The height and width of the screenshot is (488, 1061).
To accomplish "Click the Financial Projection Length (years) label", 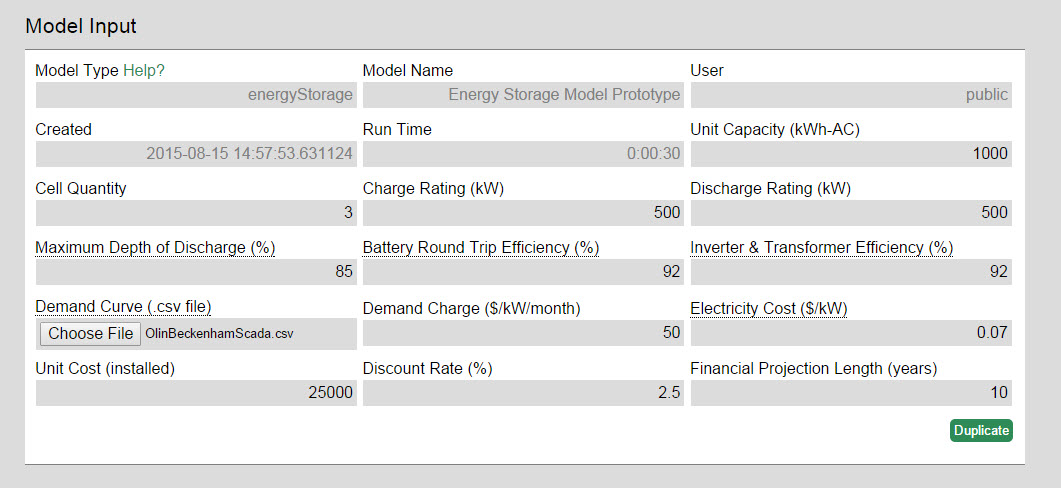I will point(814,369).
